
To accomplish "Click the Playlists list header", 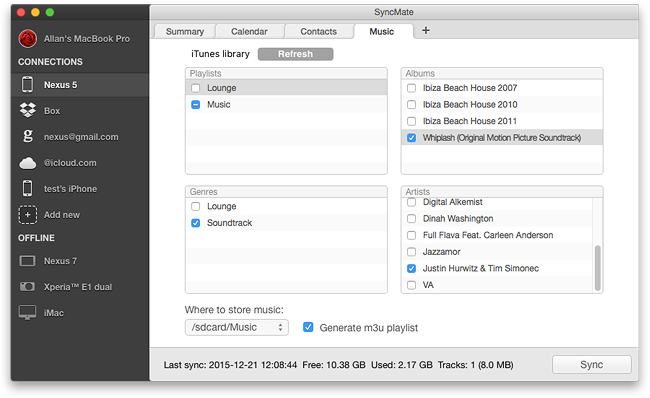I will tap(286, 73).
